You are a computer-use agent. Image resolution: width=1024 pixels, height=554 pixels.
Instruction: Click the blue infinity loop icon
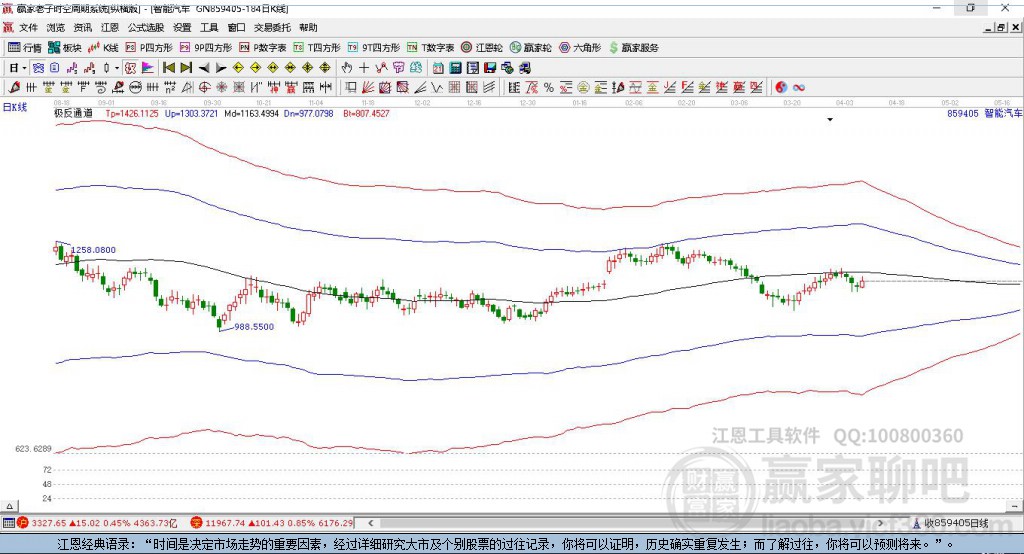[x=799, y=88]
